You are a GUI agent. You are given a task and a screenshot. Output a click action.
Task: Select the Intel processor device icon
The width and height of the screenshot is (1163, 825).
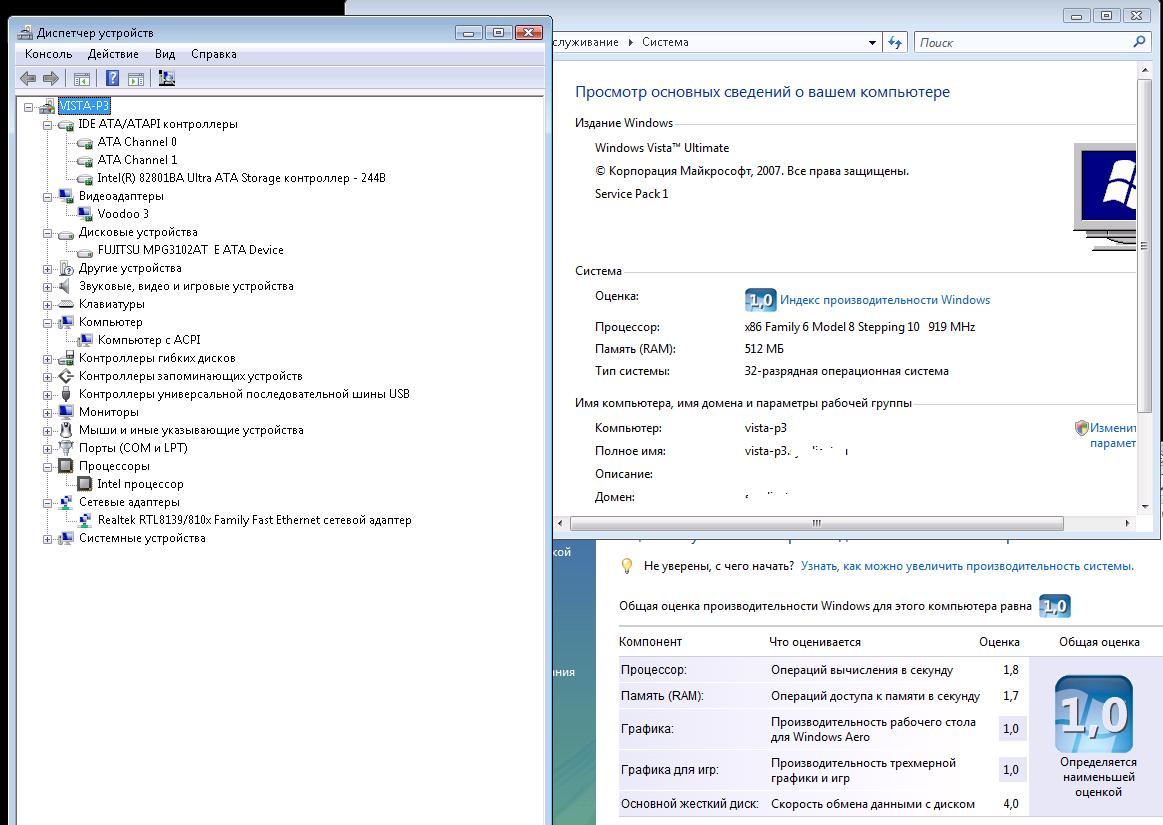point(85,484)
